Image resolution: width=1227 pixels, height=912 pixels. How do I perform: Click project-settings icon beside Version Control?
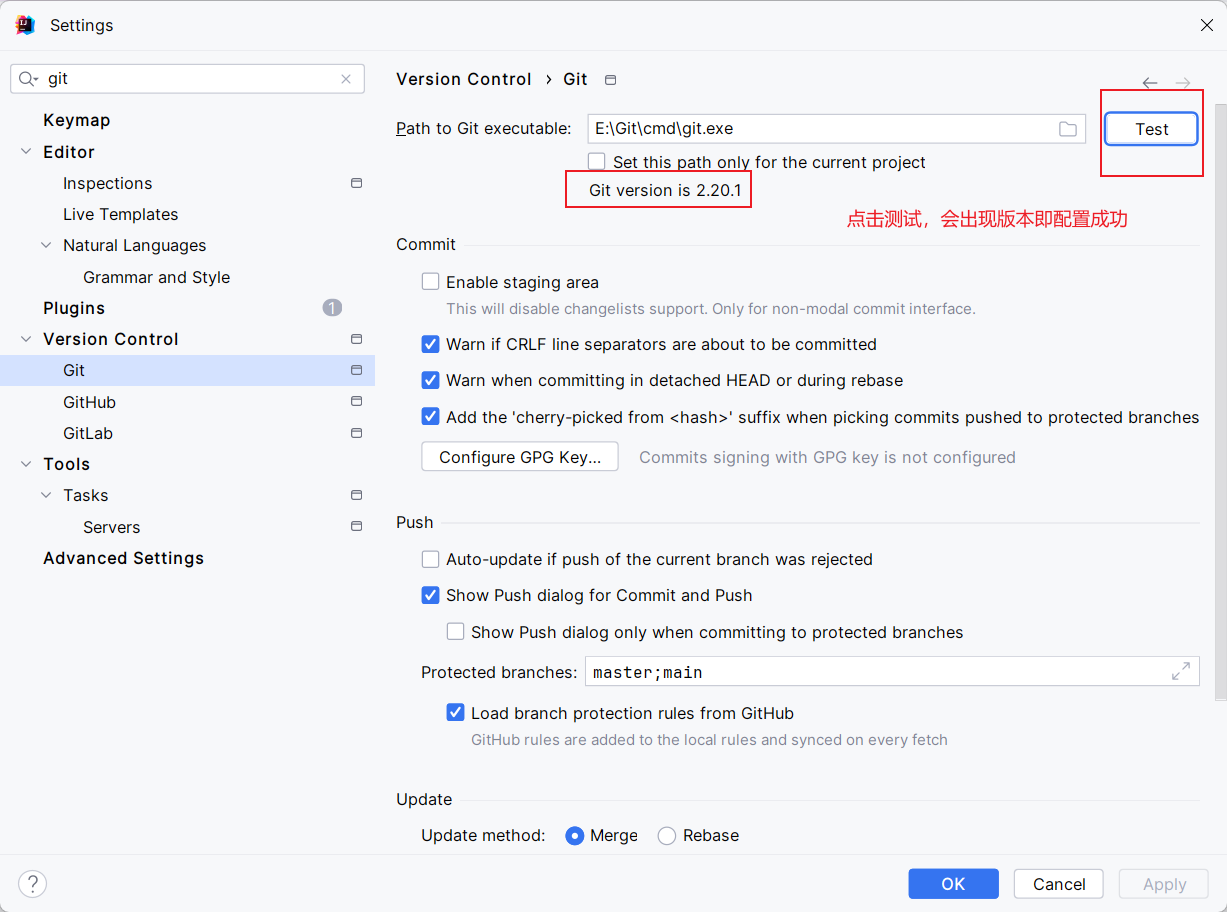356,339
